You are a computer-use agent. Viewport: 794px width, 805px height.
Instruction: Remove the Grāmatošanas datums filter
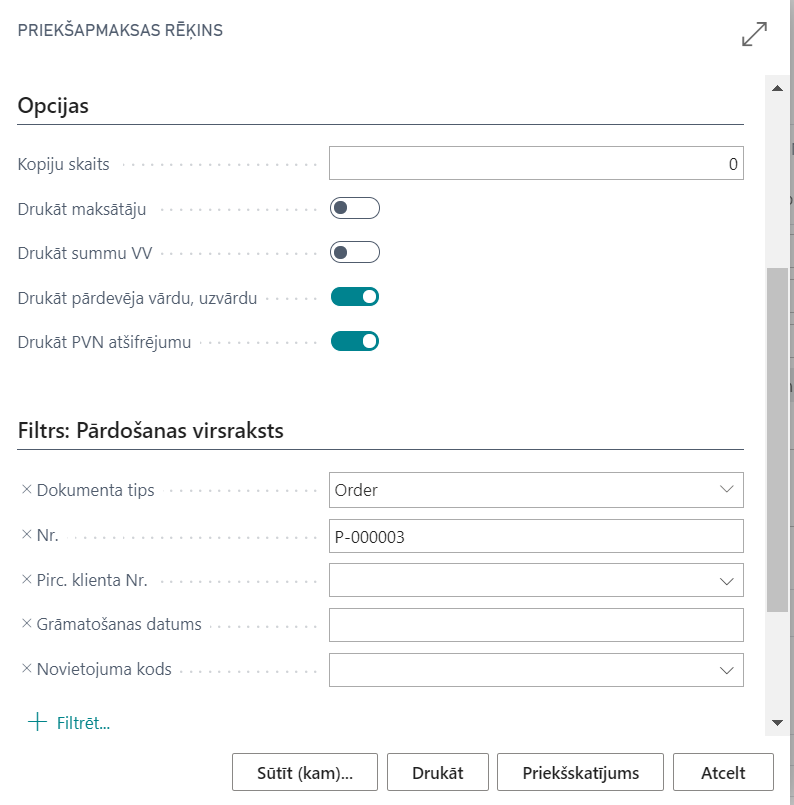tap(27, 623)
